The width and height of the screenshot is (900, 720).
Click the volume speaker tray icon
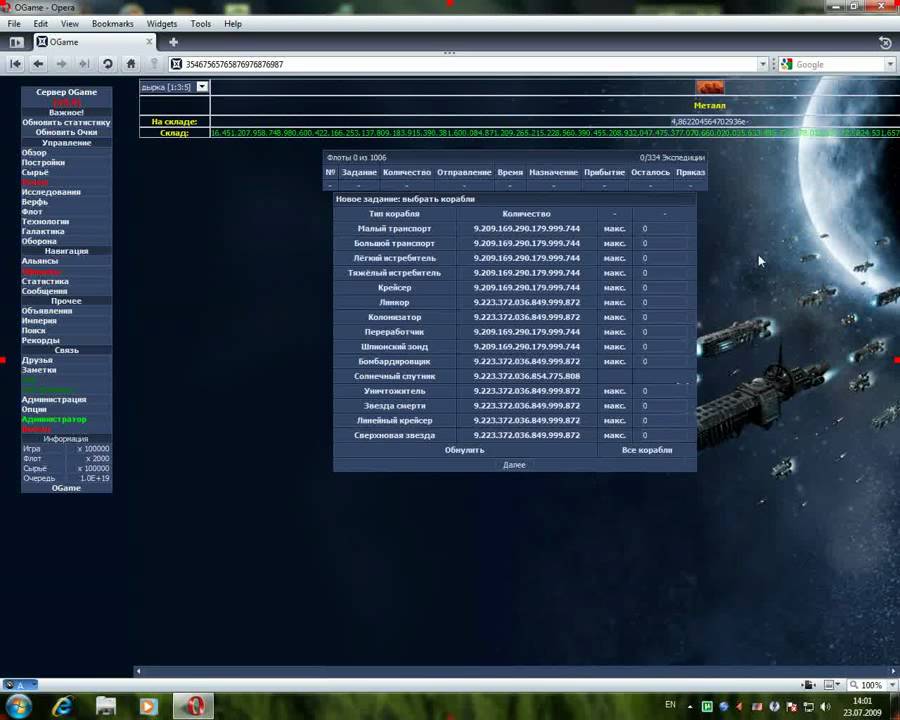[x=825, y=706]
